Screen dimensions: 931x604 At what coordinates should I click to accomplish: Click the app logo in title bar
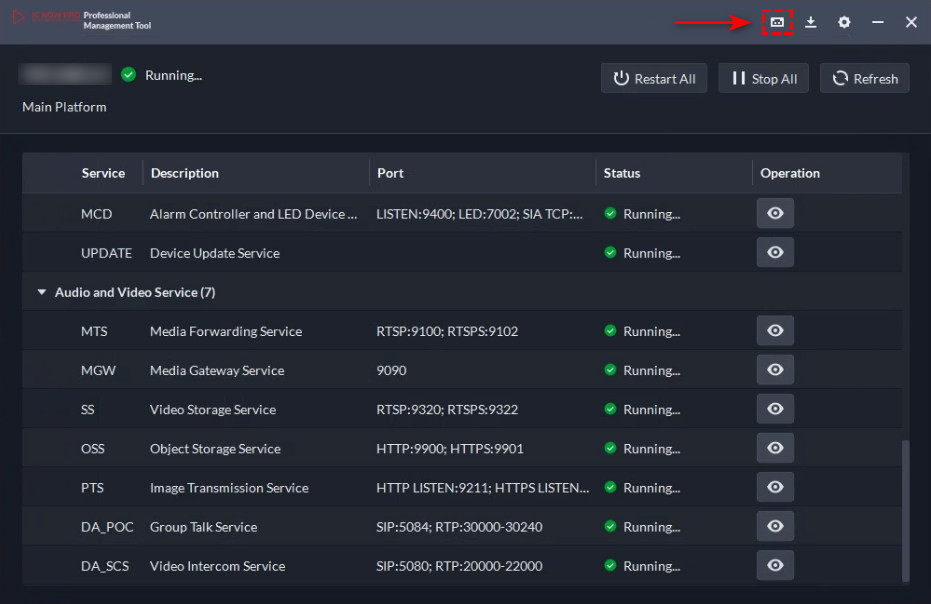(18, 17)
